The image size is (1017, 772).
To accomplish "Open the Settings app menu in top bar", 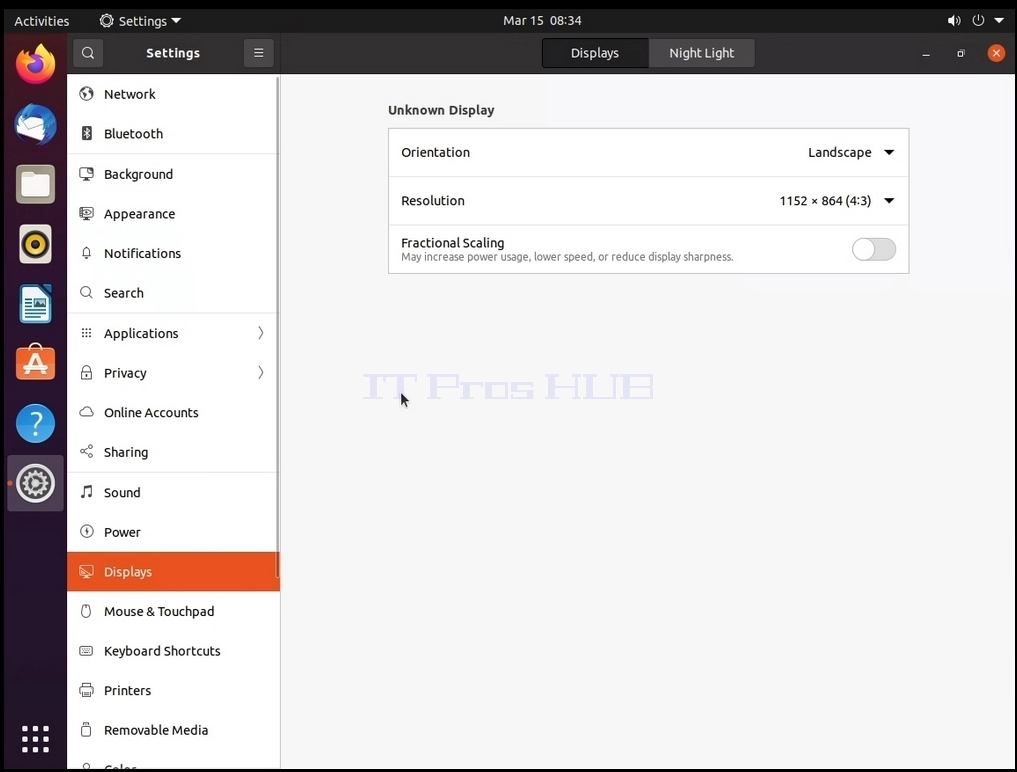I will pyautogui.click(x=140, y=21).
